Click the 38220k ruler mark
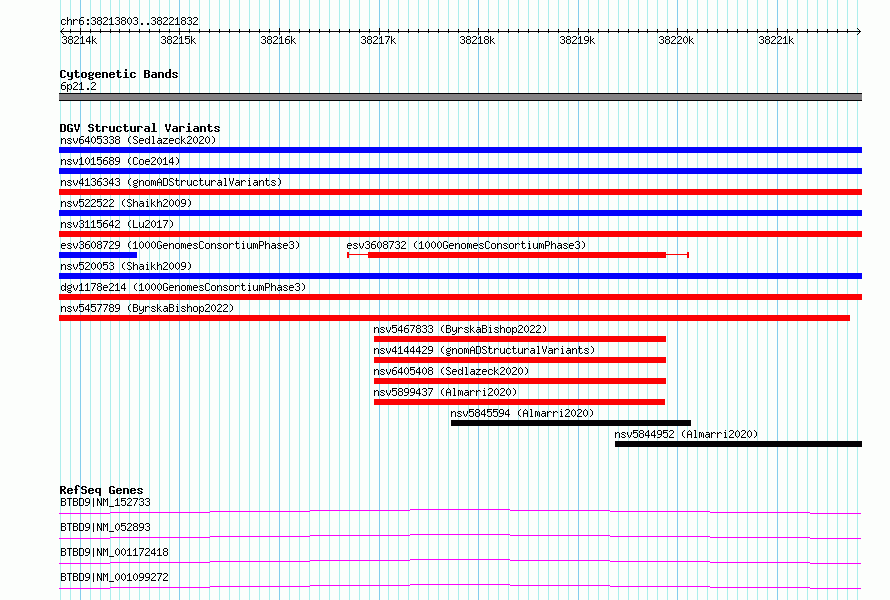This screenshot has width=890, height=600. click(x=677, y=40)
